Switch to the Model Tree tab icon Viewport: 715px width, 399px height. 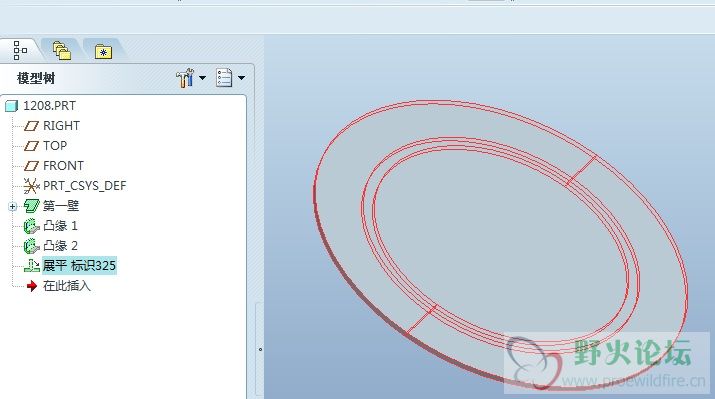click(20, 50)
